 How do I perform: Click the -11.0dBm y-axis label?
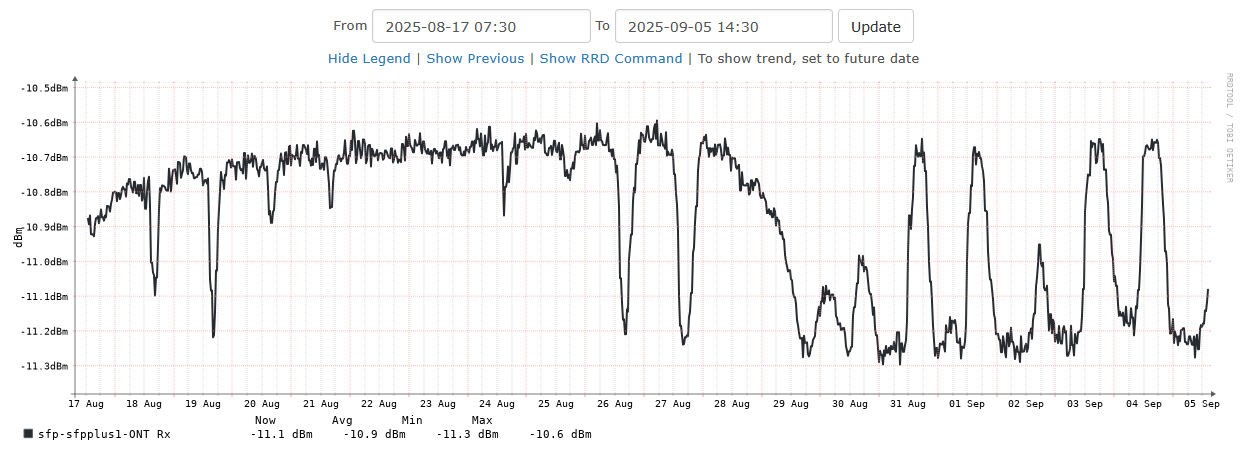coord(45,262)
